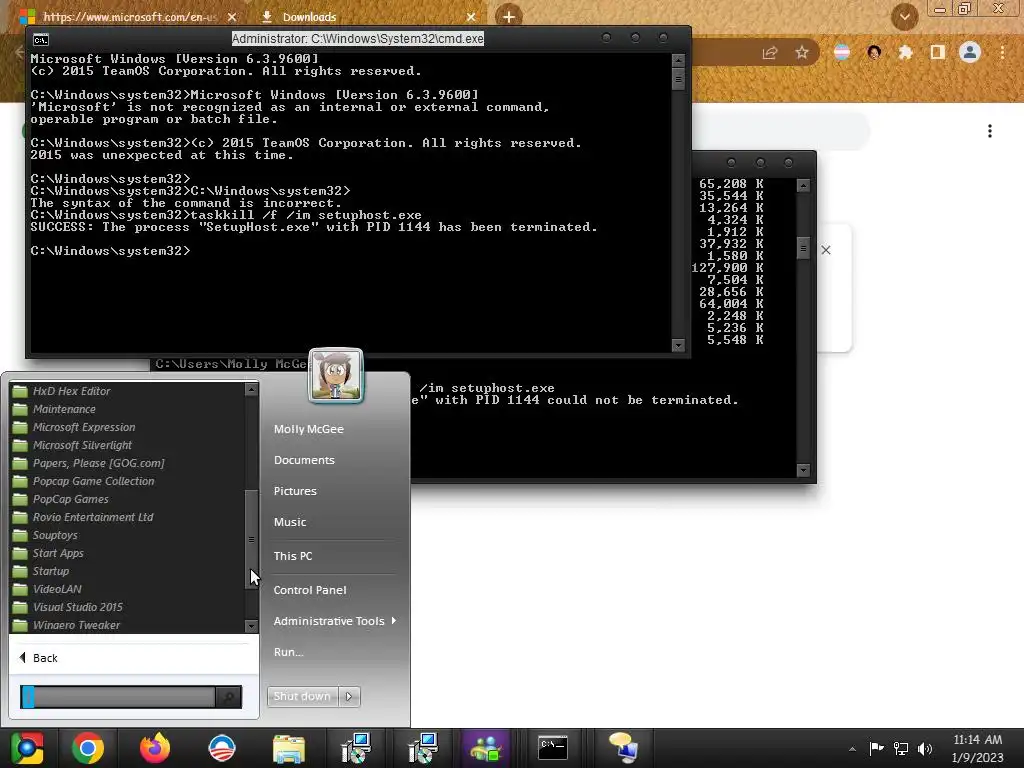Screen dimensions: 1024x768
Task: Launch Firefox from the taskbar
Action: (155, 748)
